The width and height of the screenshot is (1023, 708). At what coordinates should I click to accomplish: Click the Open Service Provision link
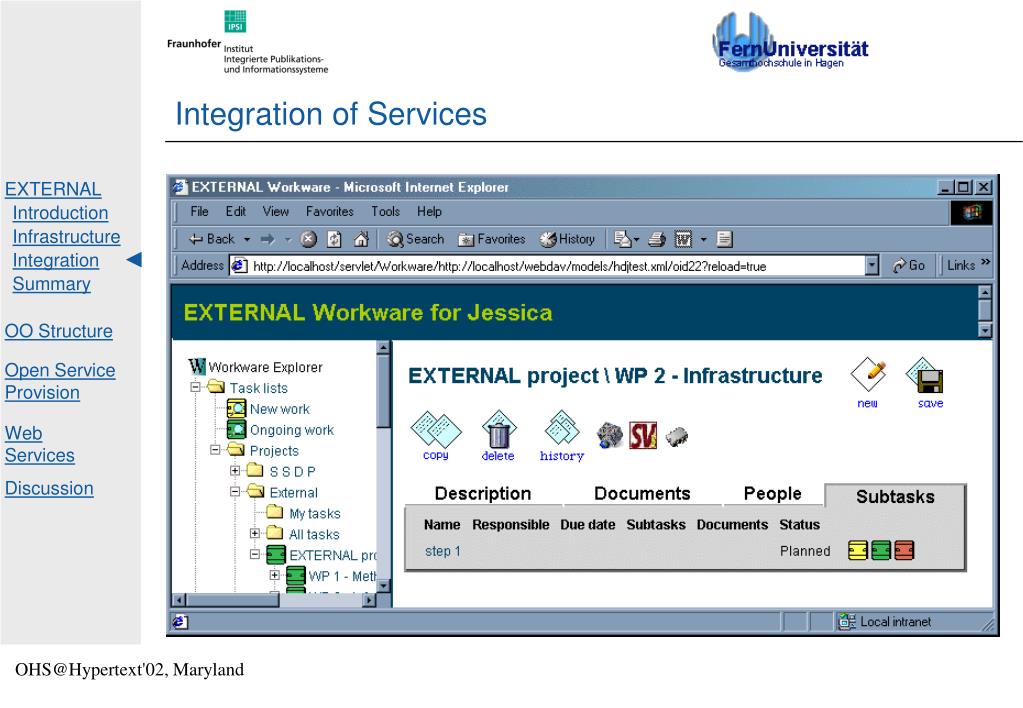pyautogui.click(x=60, y=381)
